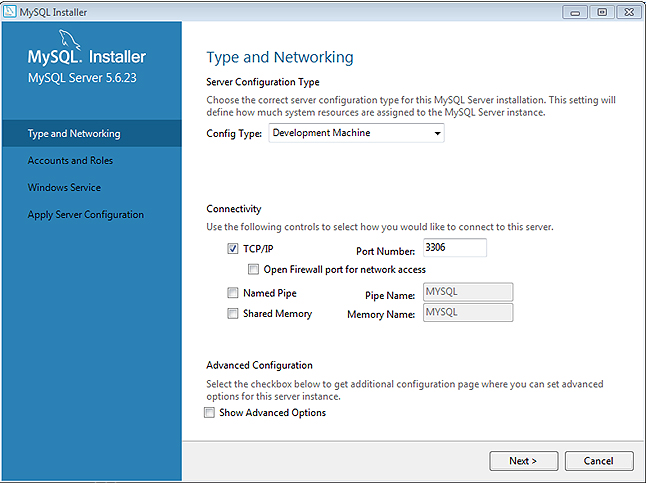Check Show Advanced Options
Viewport: 646px width, 483px height.
pyautogui.click(x=210, y=412)
